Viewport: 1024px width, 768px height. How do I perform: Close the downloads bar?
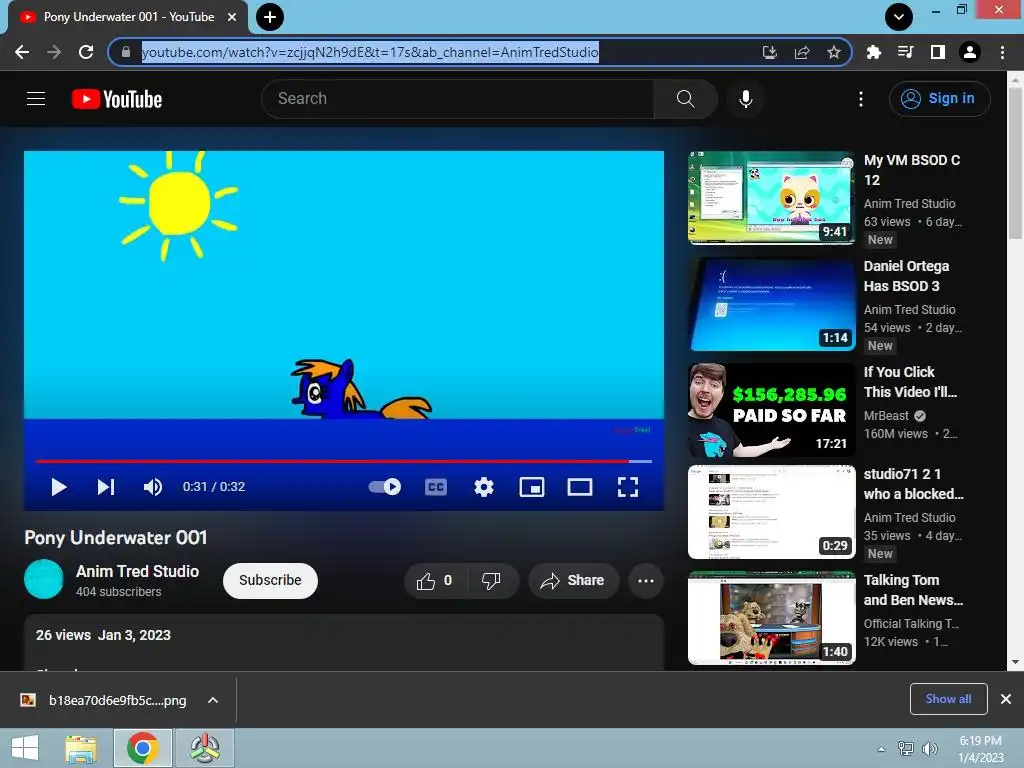[x=1006, y=699]
